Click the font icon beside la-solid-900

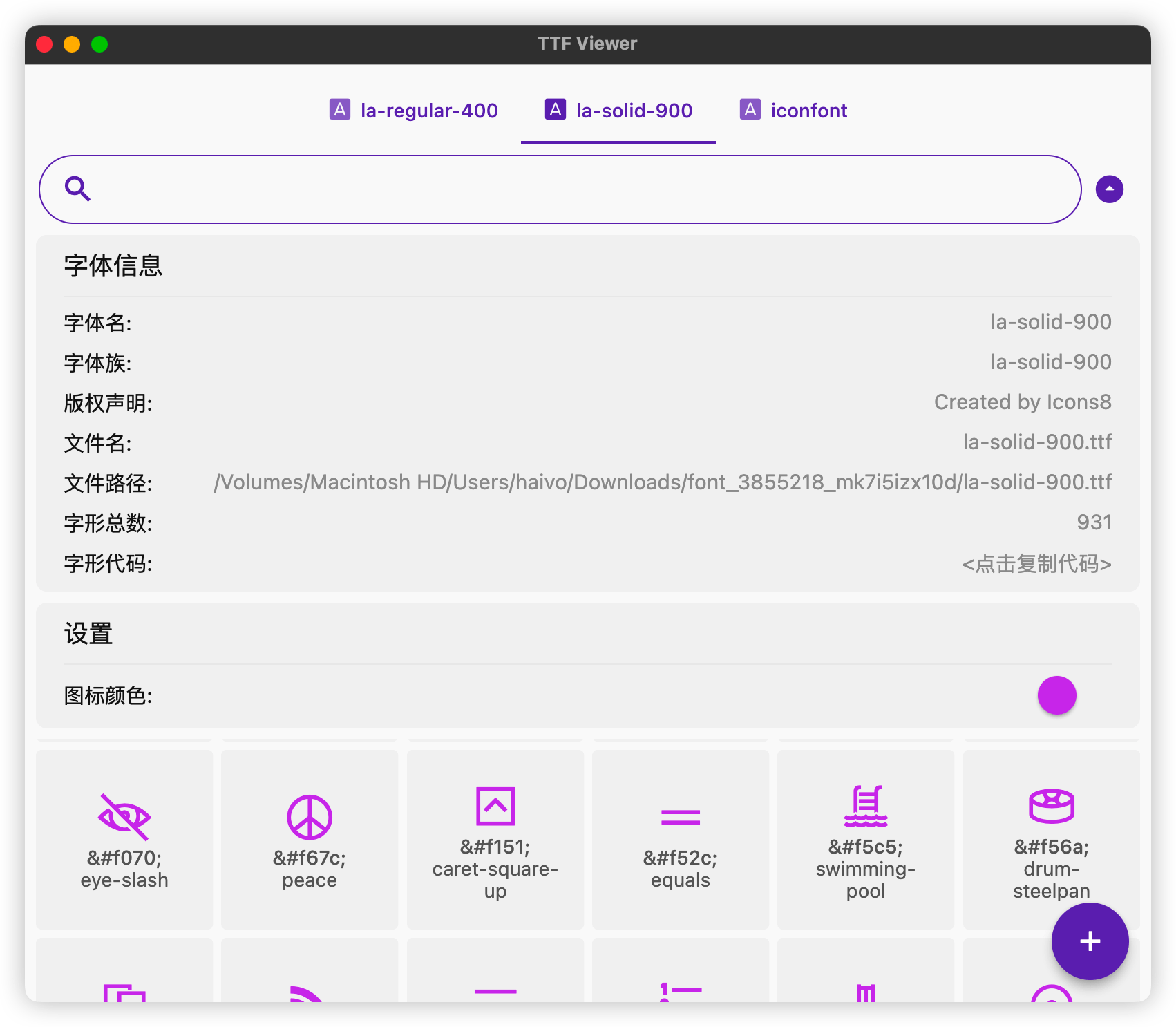click(556, 109)
